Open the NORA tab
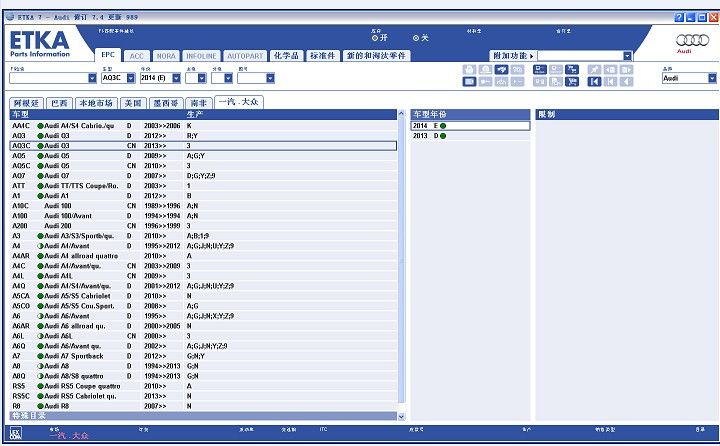 tap(166, 56)
